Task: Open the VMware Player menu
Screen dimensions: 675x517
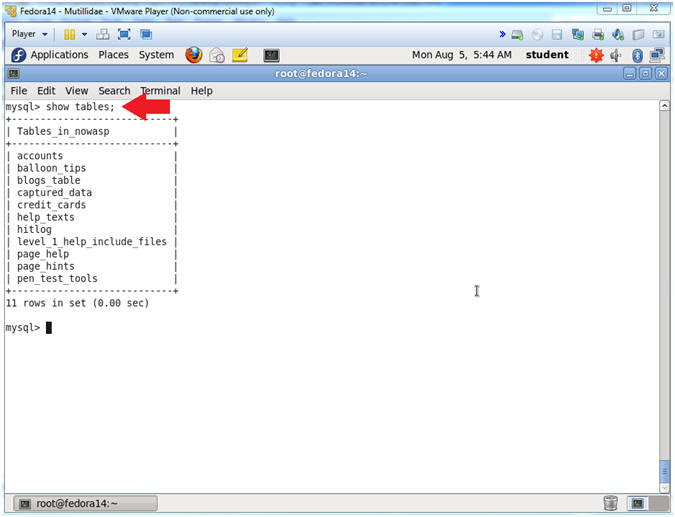Action: [29, 34]
